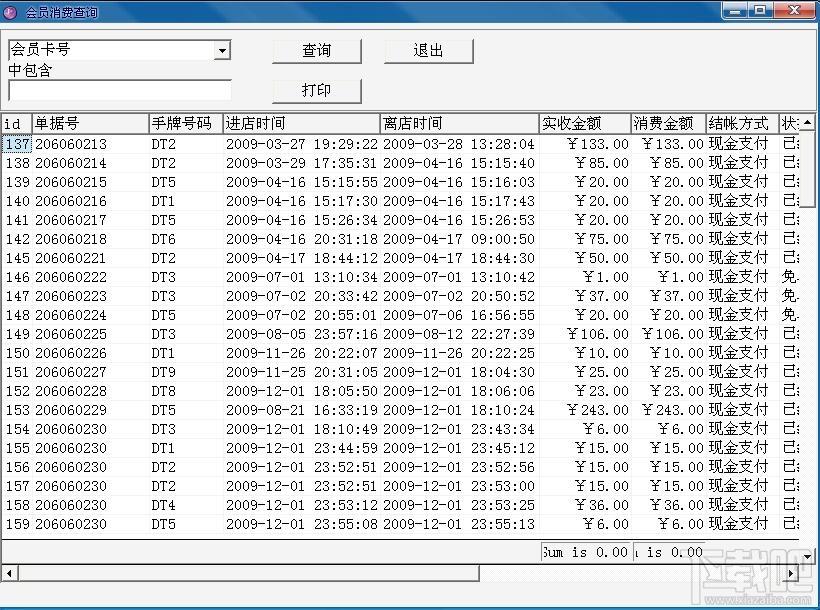Click 现金支付 in row 138
Viewport: 820px width, 610px height.
pyautogui.click(x=738, y=163)
